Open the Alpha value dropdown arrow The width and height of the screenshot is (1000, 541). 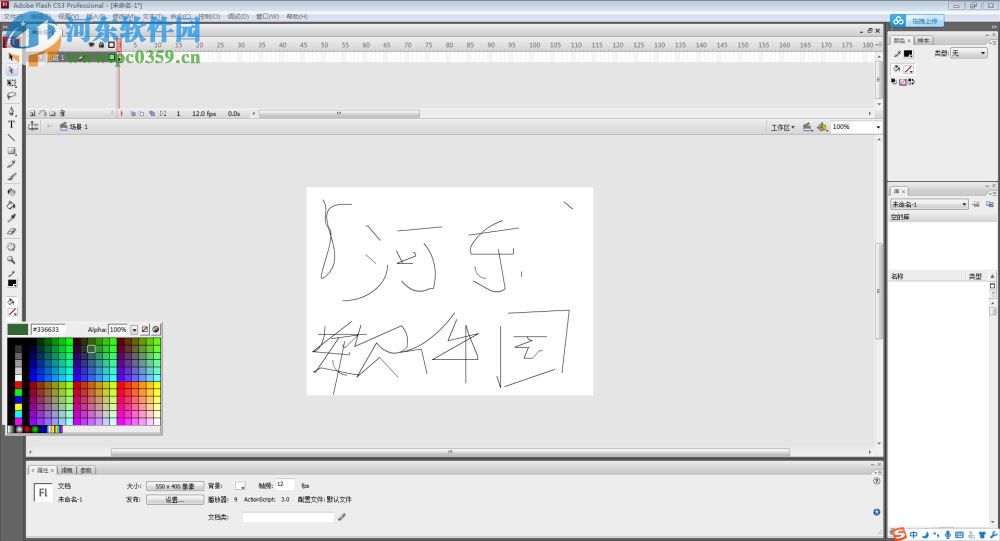(135, 330)
